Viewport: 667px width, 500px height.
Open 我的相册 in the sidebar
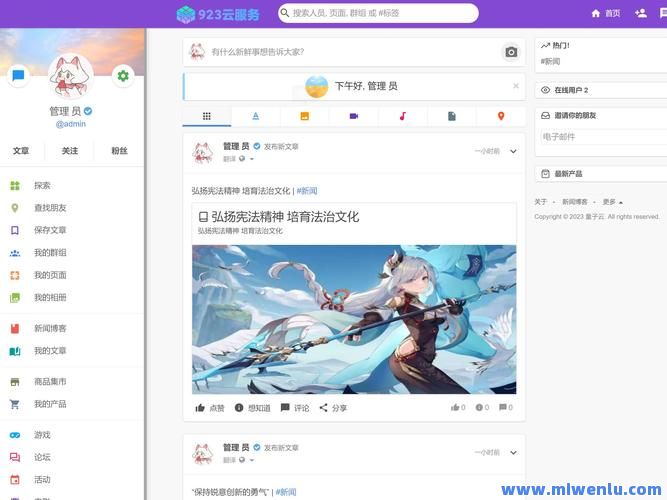[50, 297]
